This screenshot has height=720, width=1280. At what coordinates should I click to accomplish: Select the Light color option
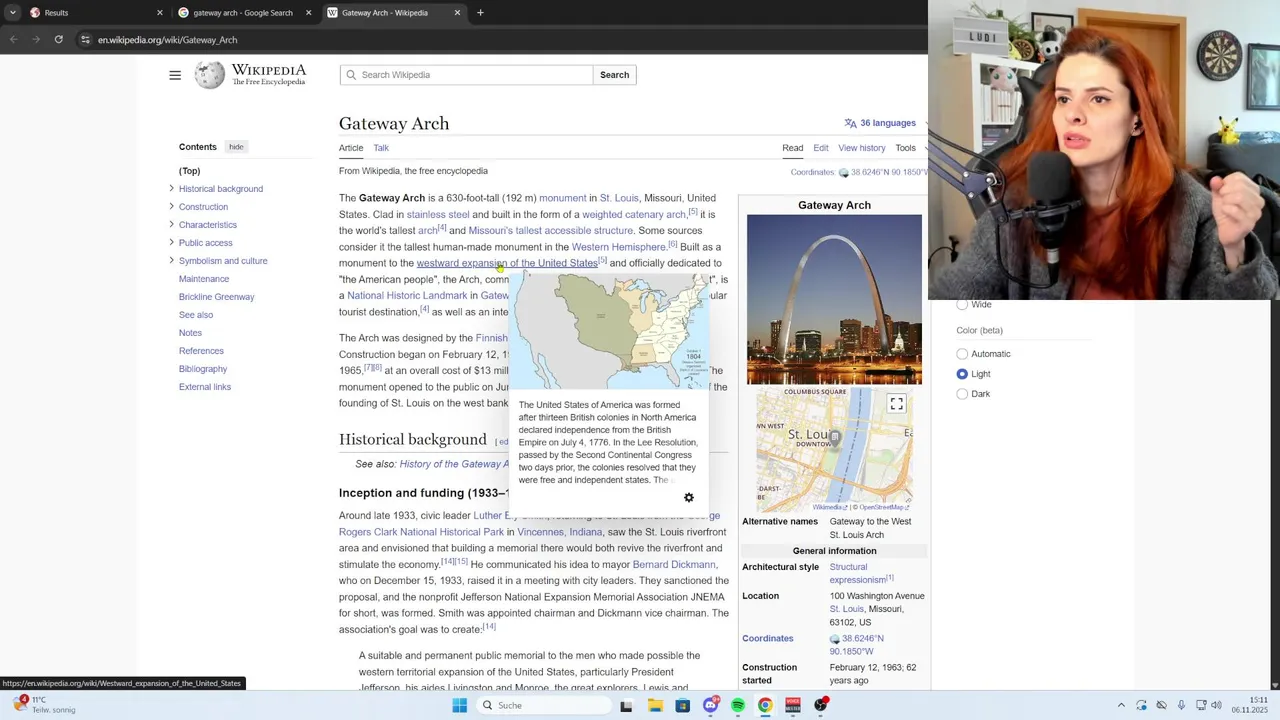[962, 374]
